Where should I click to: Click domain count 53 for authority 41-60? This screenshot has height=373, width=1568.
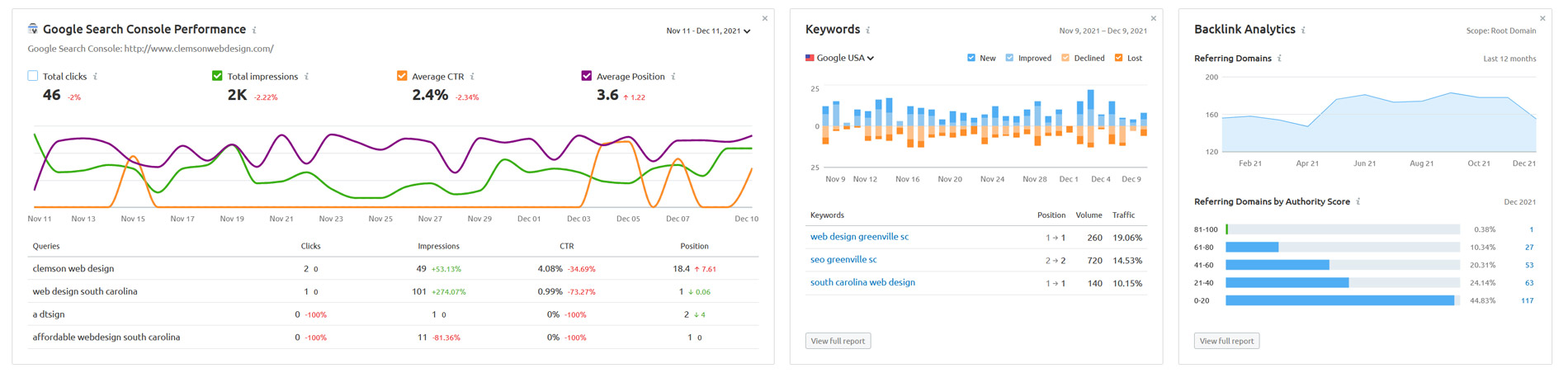pos(1529,265)
